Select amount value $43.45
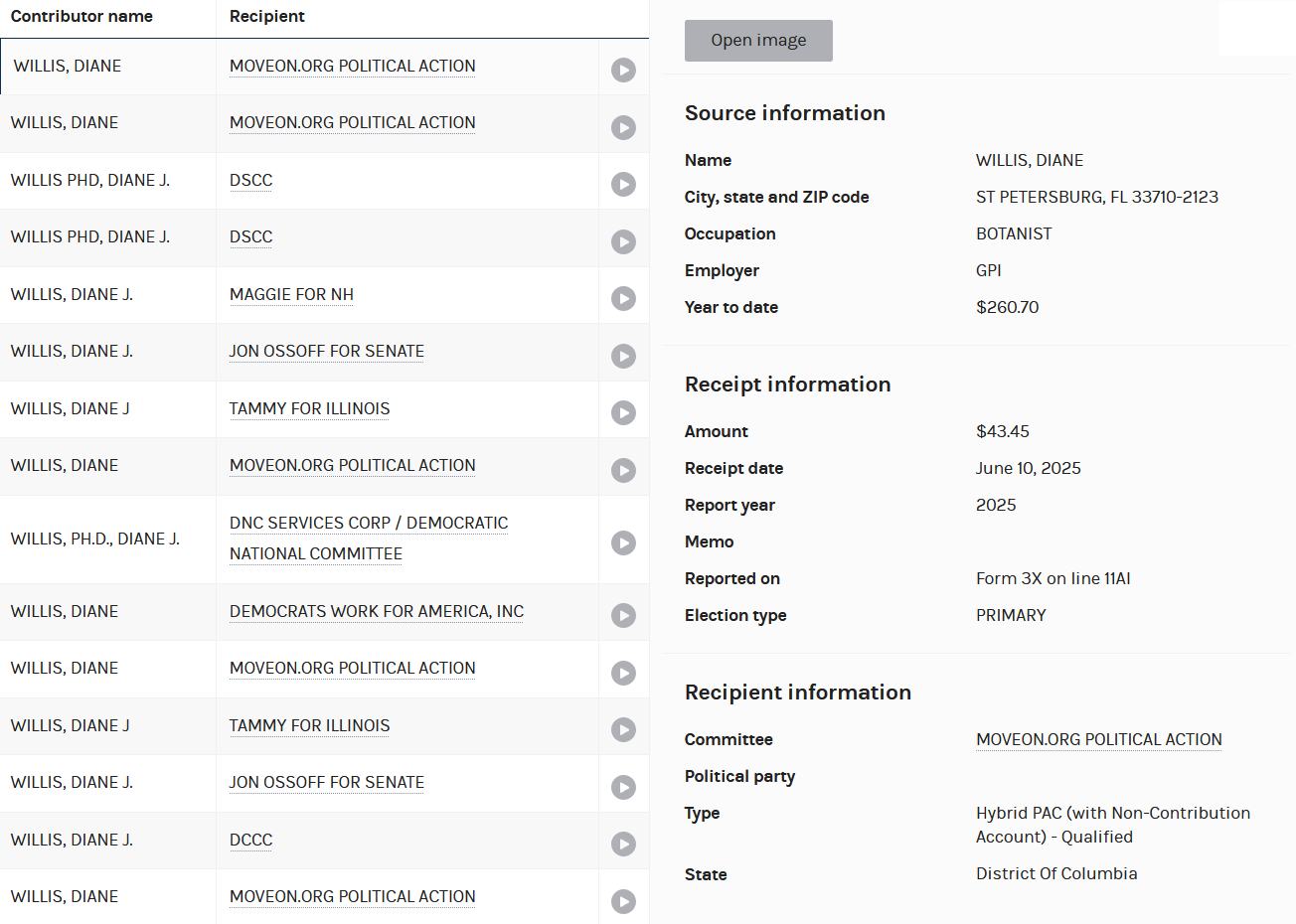This screenshot has width=1296, height=924. click(1003, 431)
